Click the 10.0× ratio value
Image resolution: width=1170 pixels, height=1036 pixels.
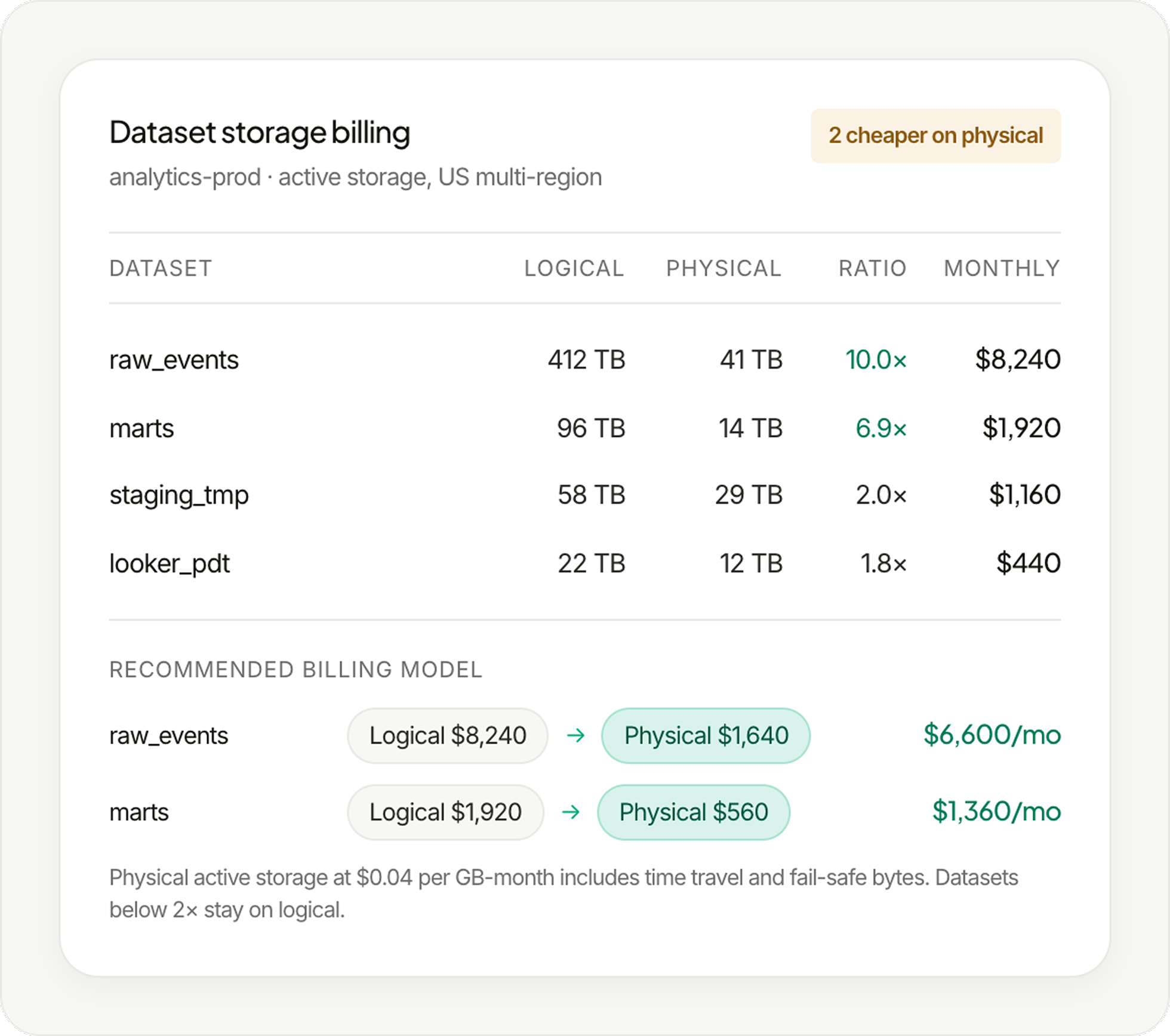(x=876, y=360)
